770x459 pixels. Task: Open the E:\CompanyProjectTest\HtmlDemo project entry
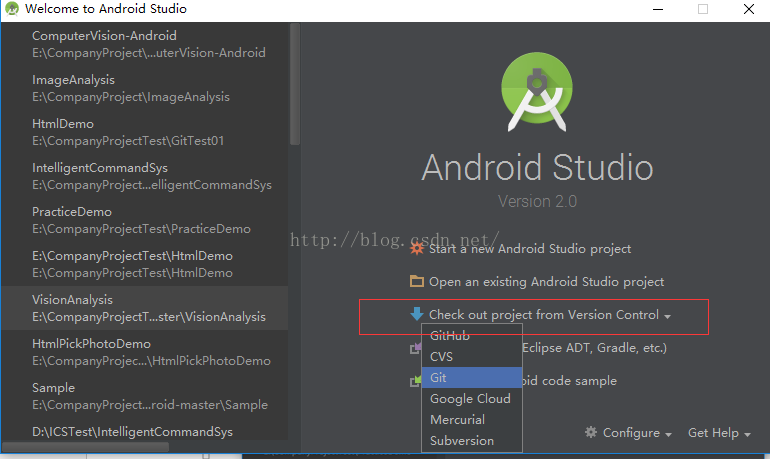tap(145, 264)
